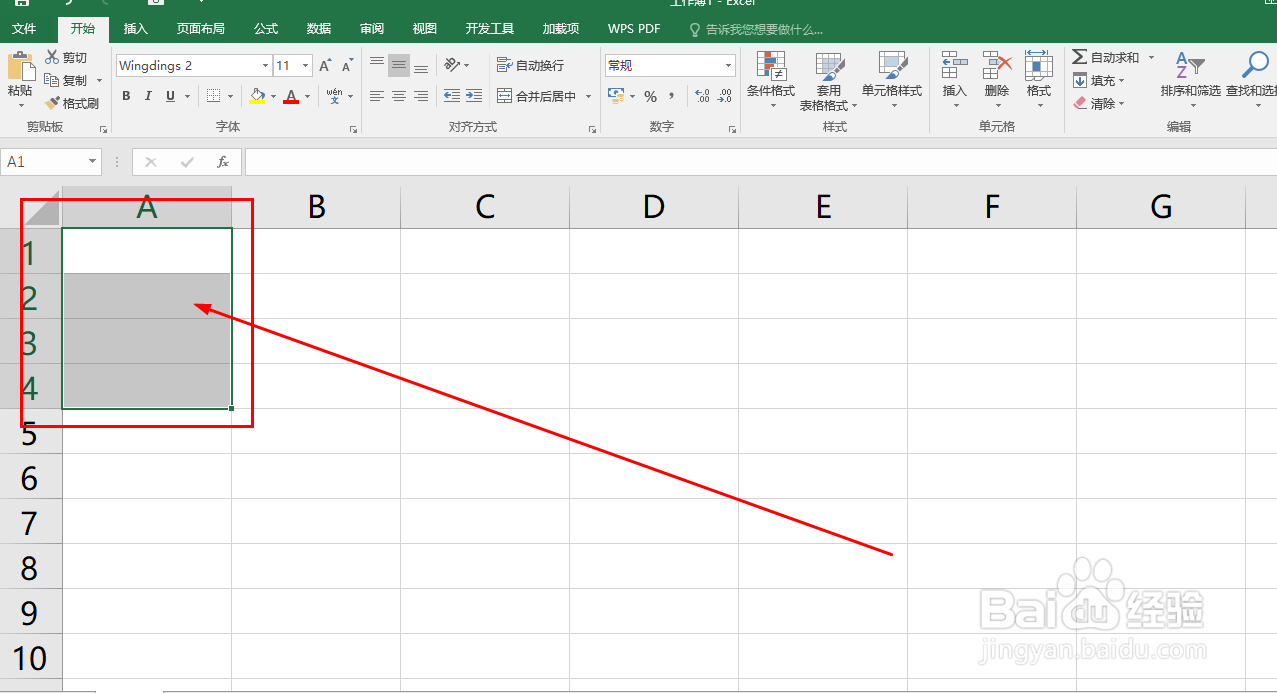Toggle Wrap Text (自动换行)
The height and width of the screenshot is (693, 1277).
tap(530, 66)
